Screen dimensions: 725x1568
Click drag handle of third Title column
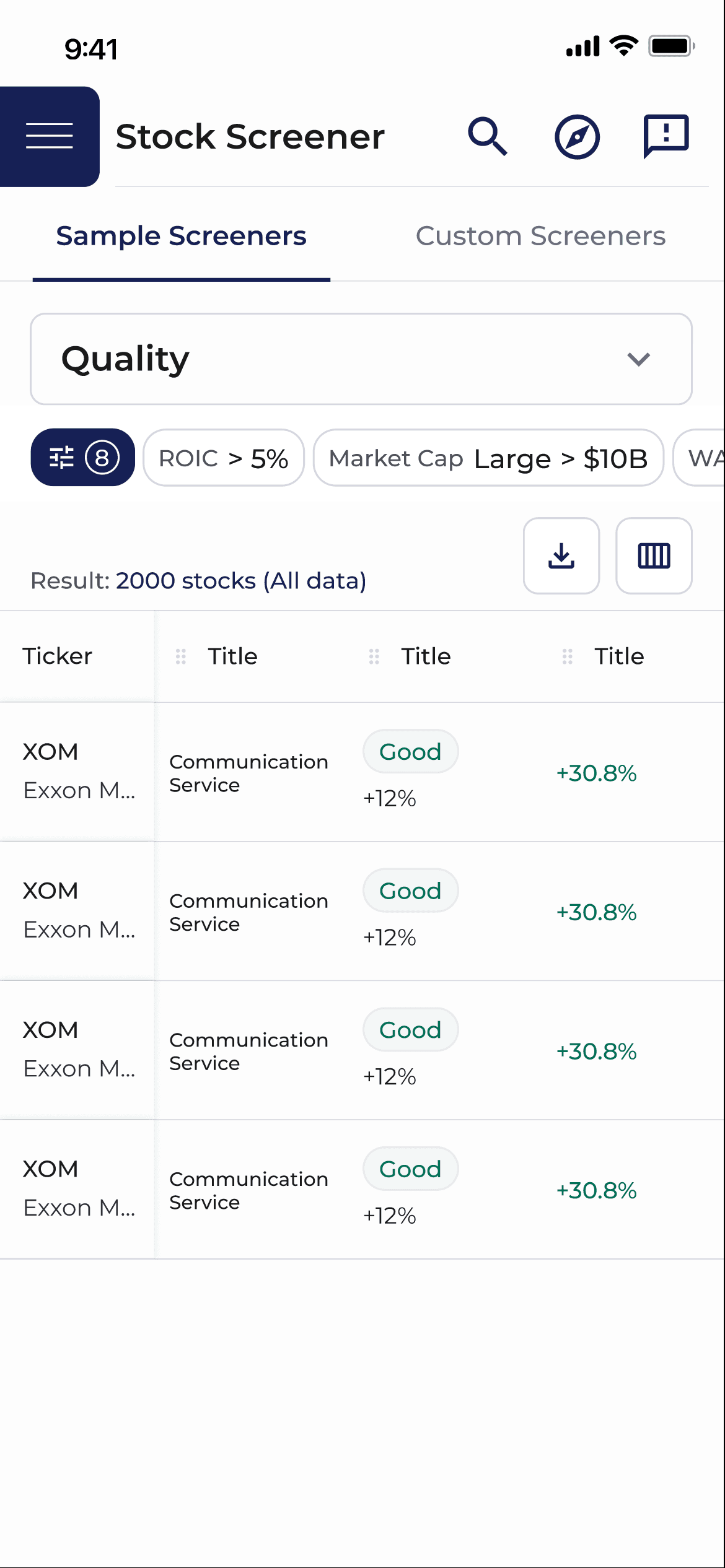click(568, 656)
